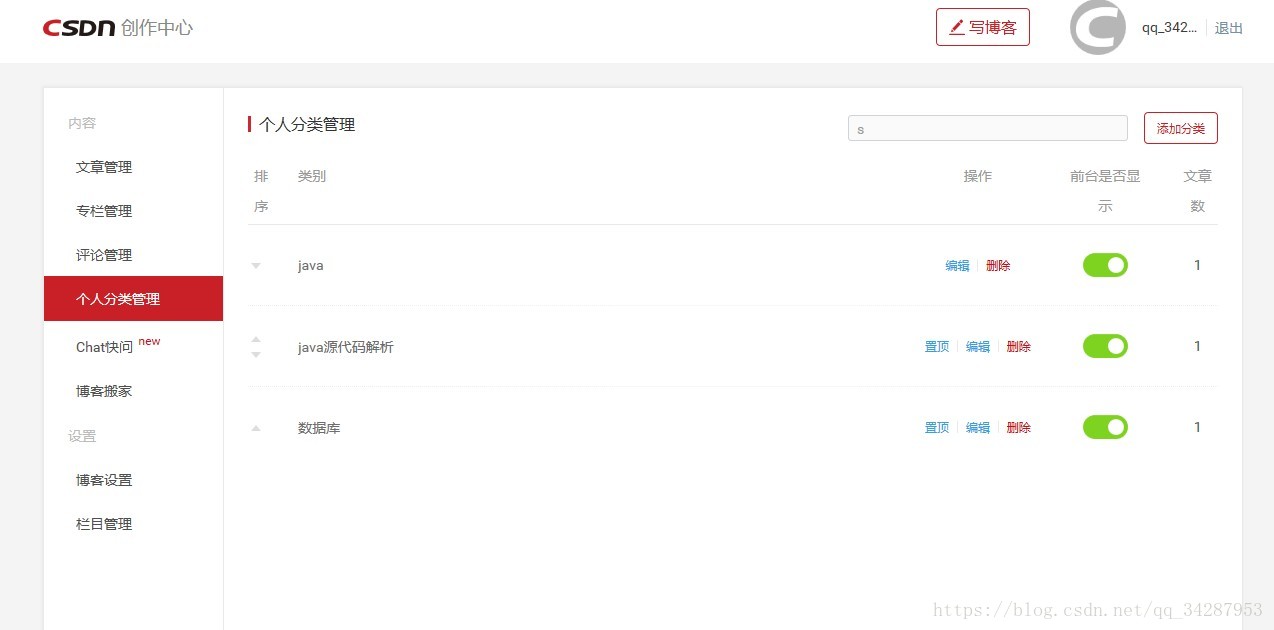The image size is (1274, 630).
Task: Click 退出 to log out
Action: pos(1229,28)
